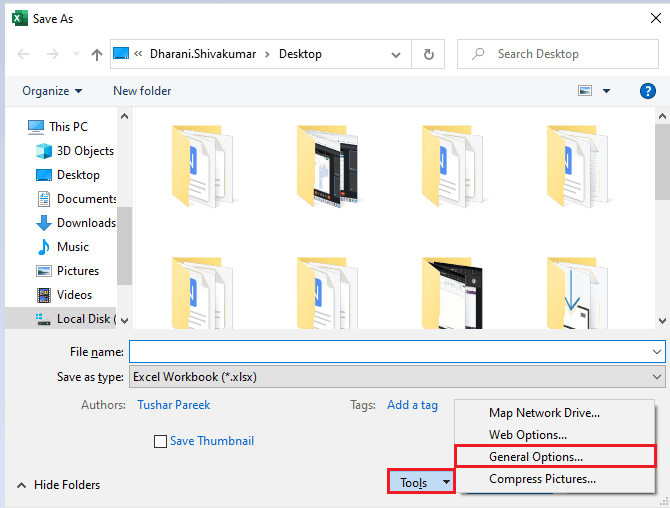Open the Save as type combo box
670x508 pixels.
(397, 377)
